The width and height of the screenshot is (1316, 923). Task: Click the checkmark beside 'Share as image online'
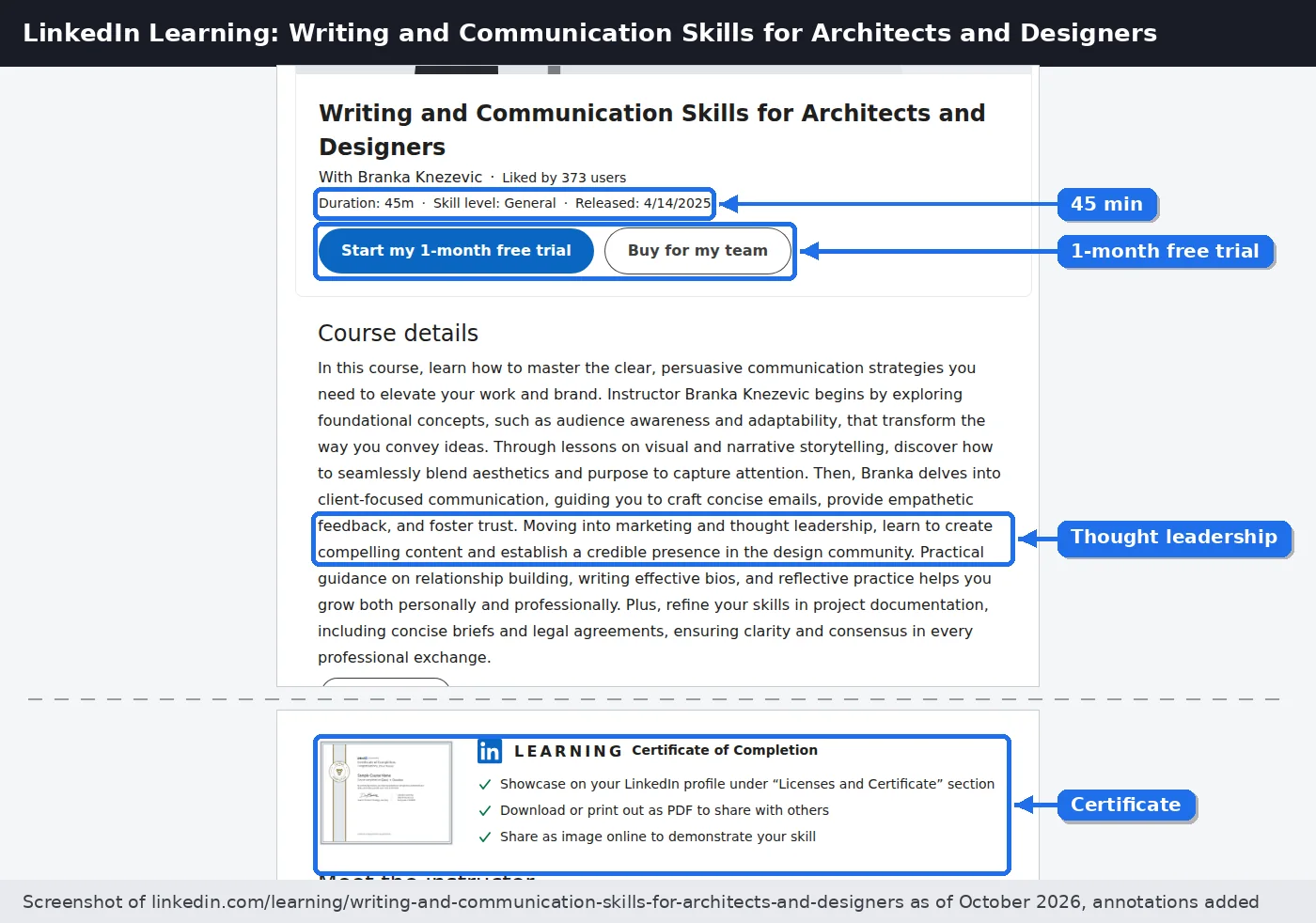coord(485,837)
